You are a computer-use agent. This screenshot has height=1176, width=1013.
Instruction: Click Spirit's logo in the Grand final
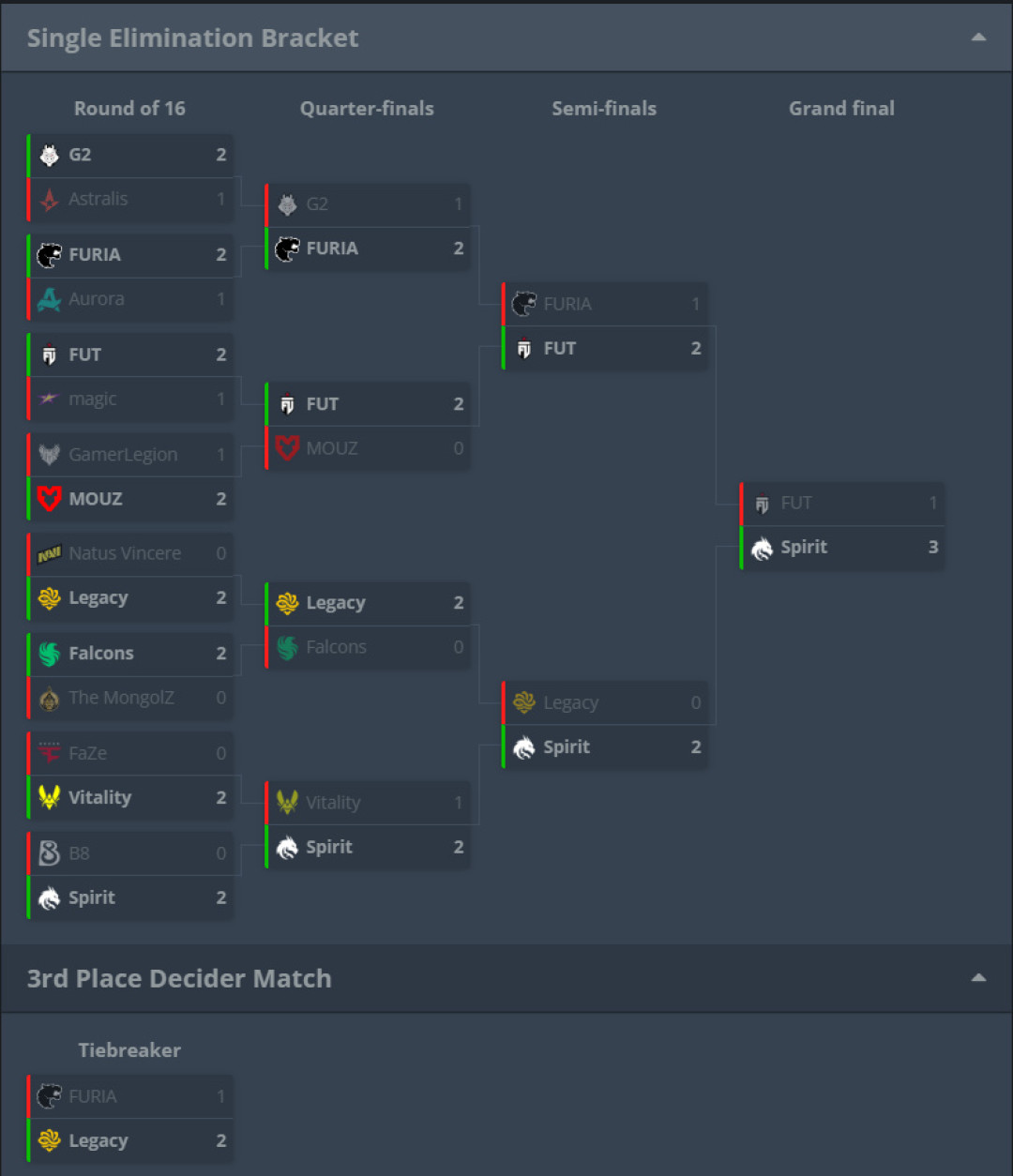[x=762, y=548]
